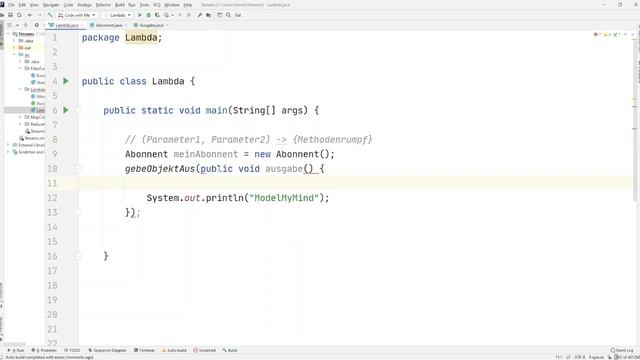Open the Tools menu
Screen dimensions: 640x360
(x=144, y=5)
